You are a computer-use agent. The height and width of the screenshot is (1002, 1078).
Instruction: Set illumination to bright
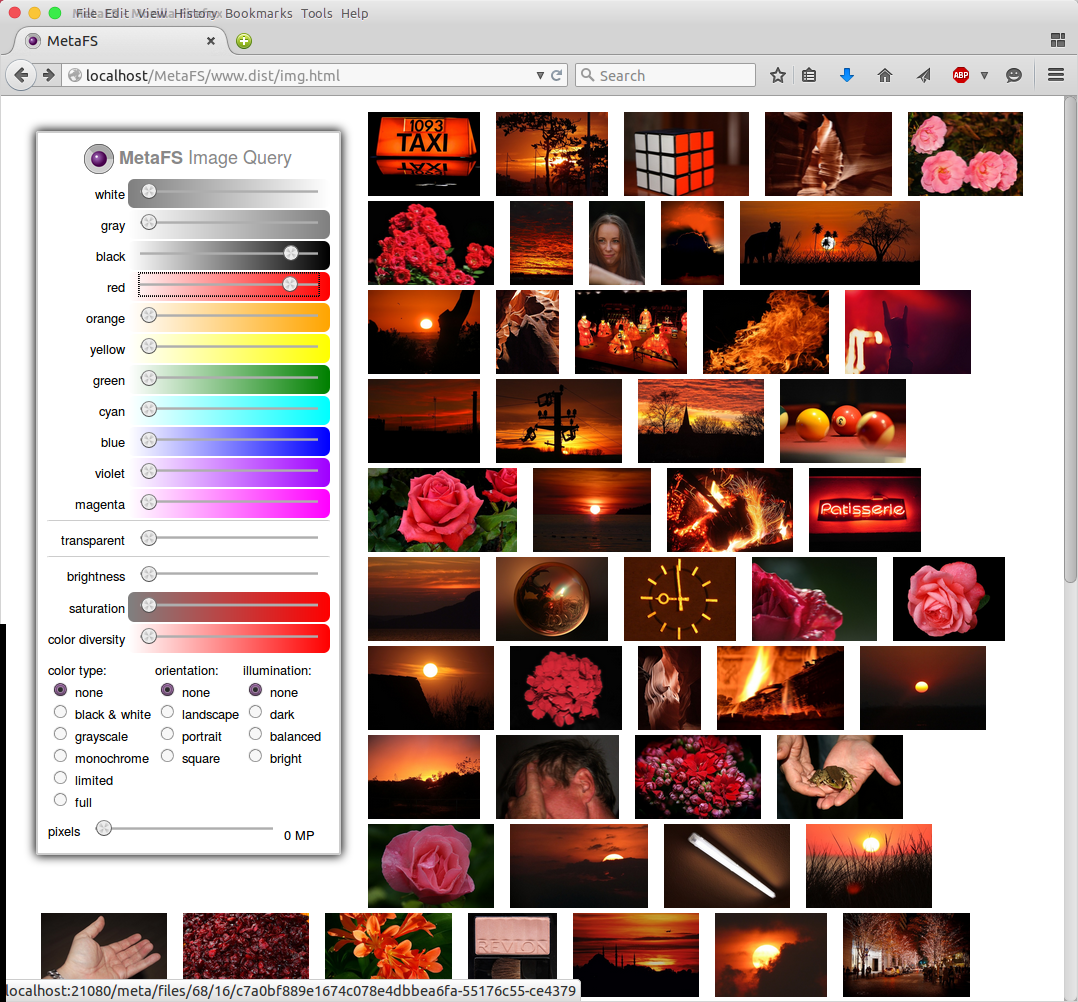click(255, 756)
